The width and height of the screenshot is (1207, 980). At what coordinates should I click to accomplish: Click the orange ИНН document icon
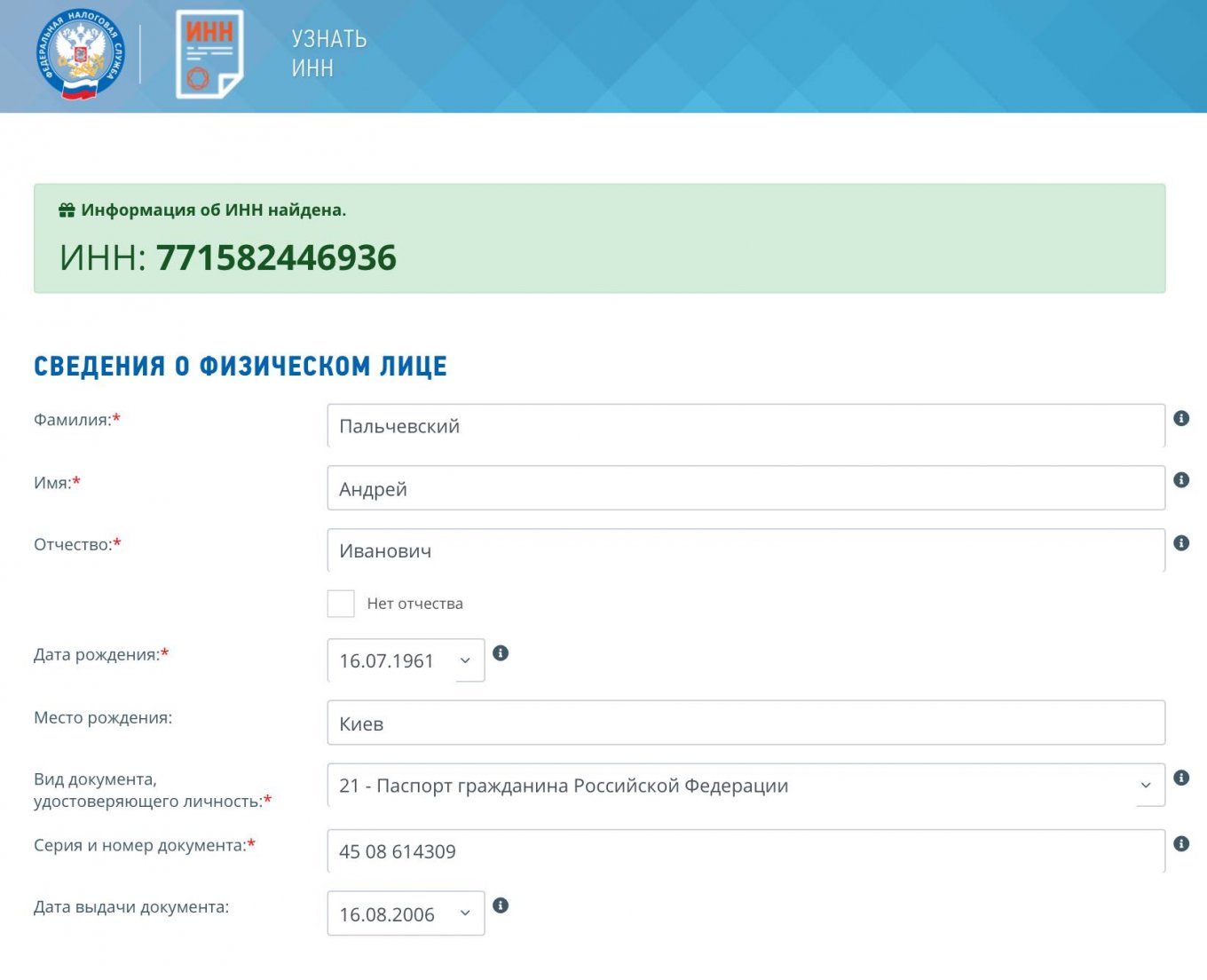pos(209,55)
